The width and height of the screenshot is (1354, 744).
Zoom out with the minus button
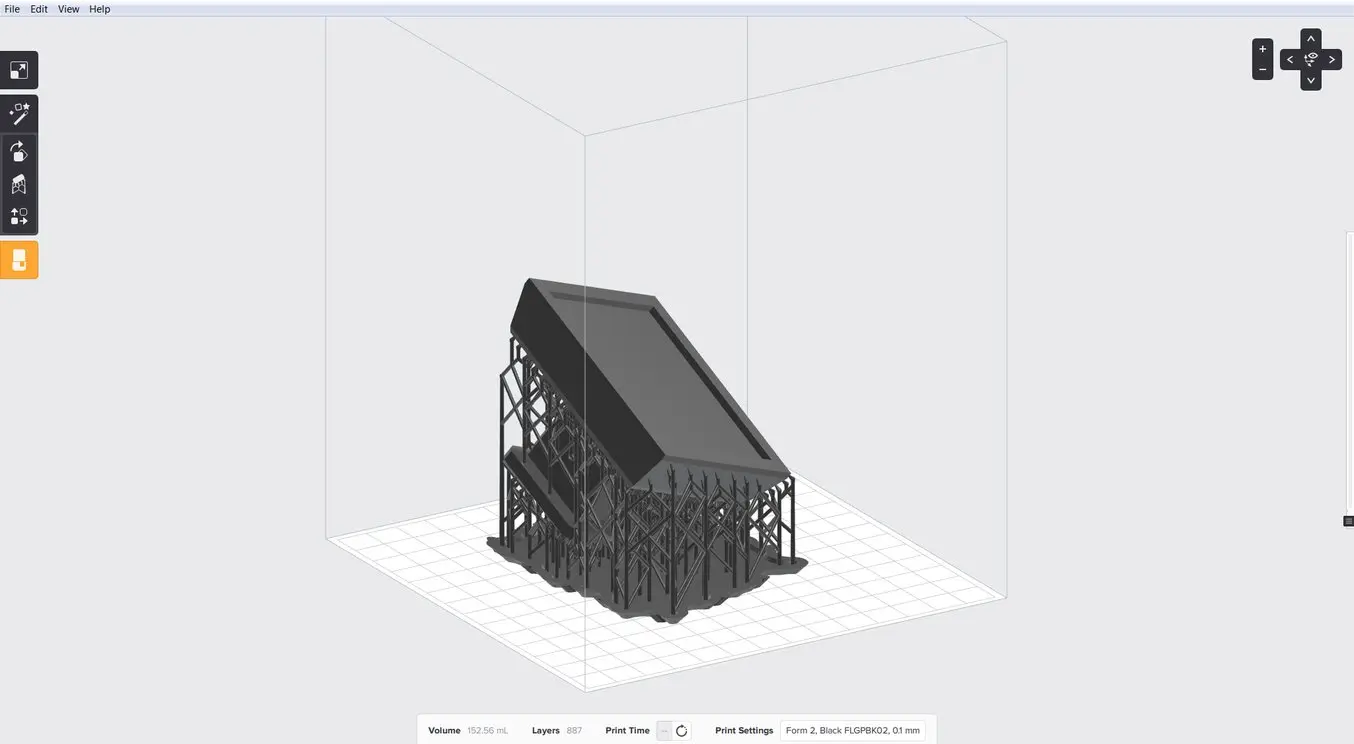click(x=1262, y=70)
